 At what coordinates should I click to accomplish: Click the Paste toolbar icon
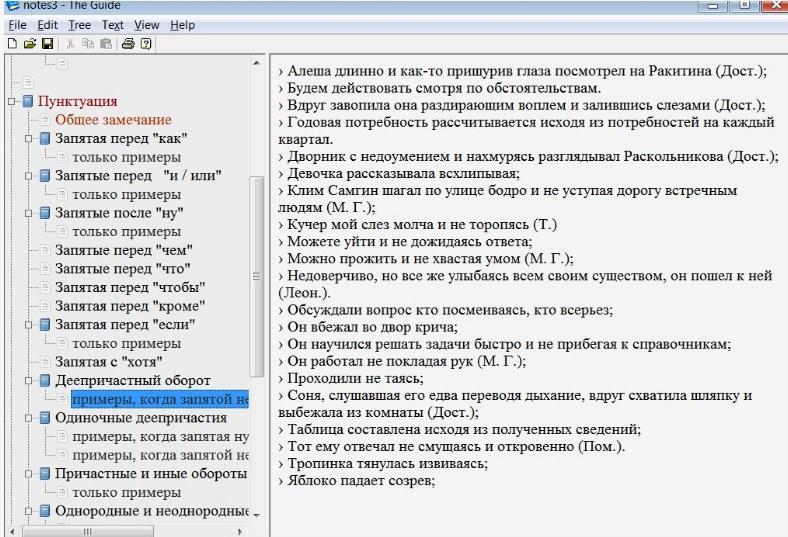[x=104, y=44]
